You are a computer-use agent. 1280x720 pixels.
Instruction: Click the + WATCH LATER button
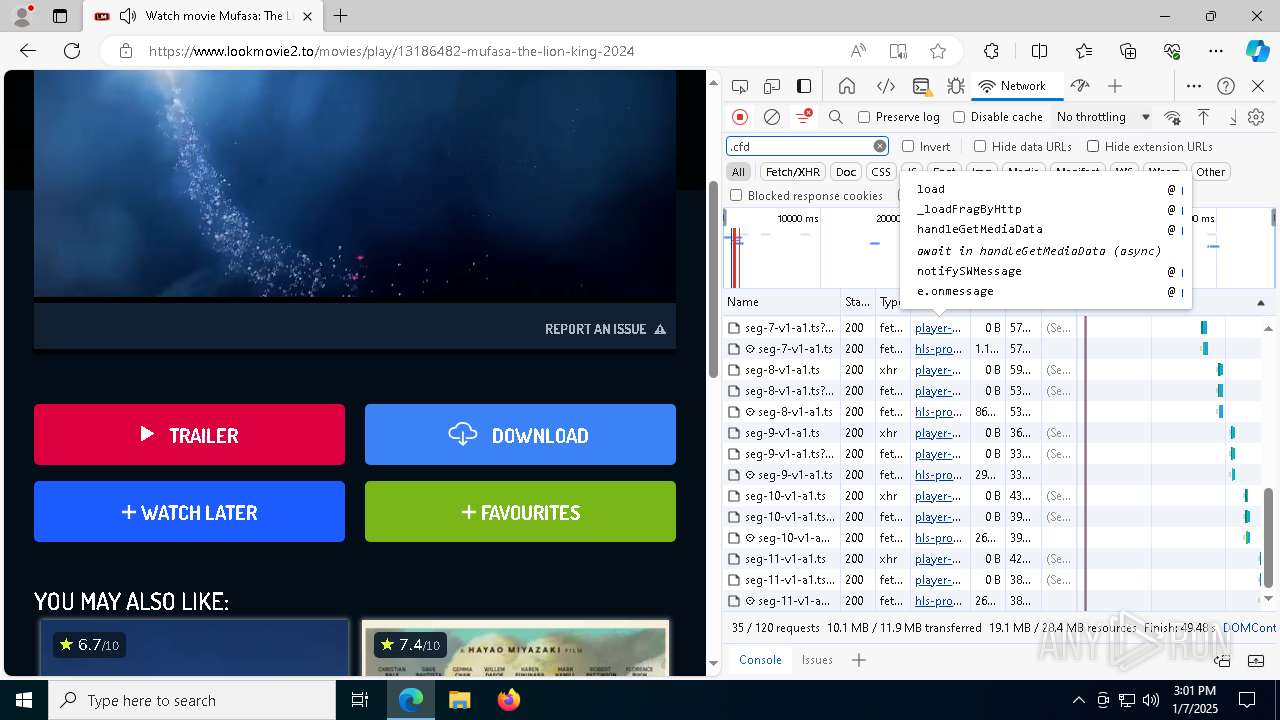pos(189,512)
